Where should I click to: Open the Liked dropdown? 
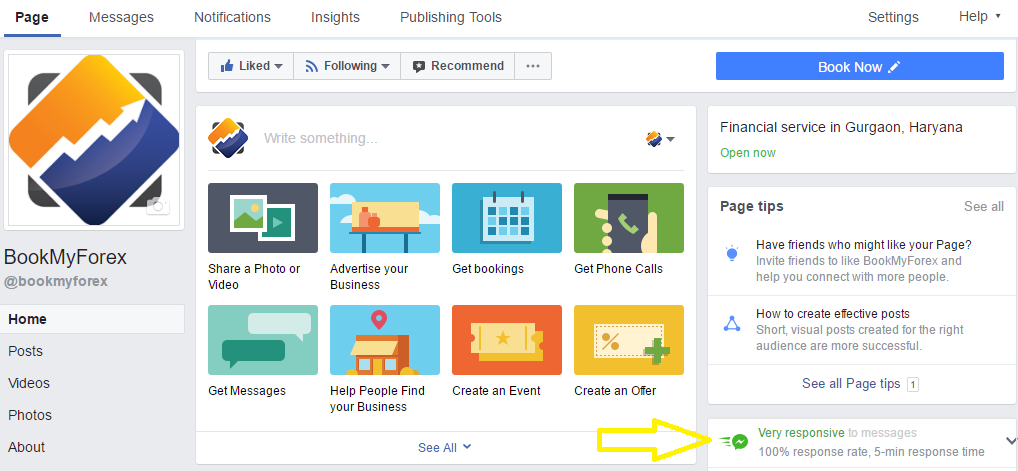click(251, 66)
